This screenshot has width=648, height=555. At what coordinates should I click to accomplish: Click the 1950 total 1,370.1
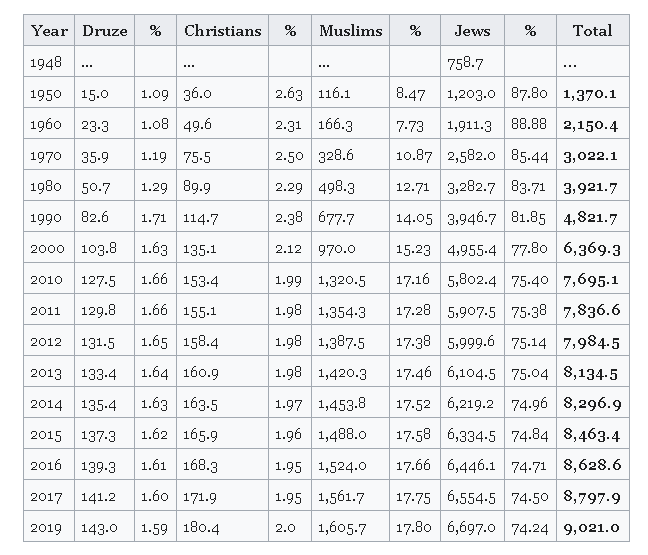[x=590, y=93]
